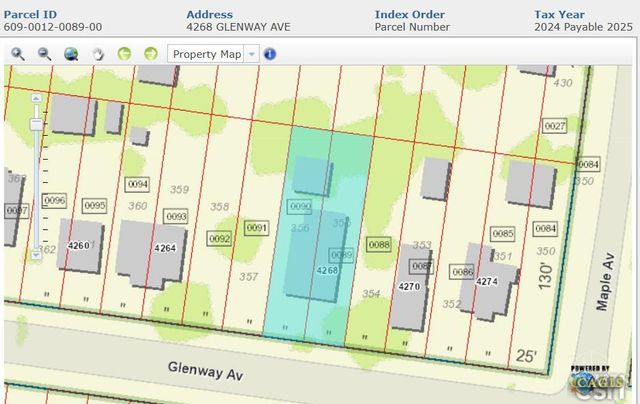
Task: Click the CAGIS logo
Action: pyautogui.click(x=600, y=381)
